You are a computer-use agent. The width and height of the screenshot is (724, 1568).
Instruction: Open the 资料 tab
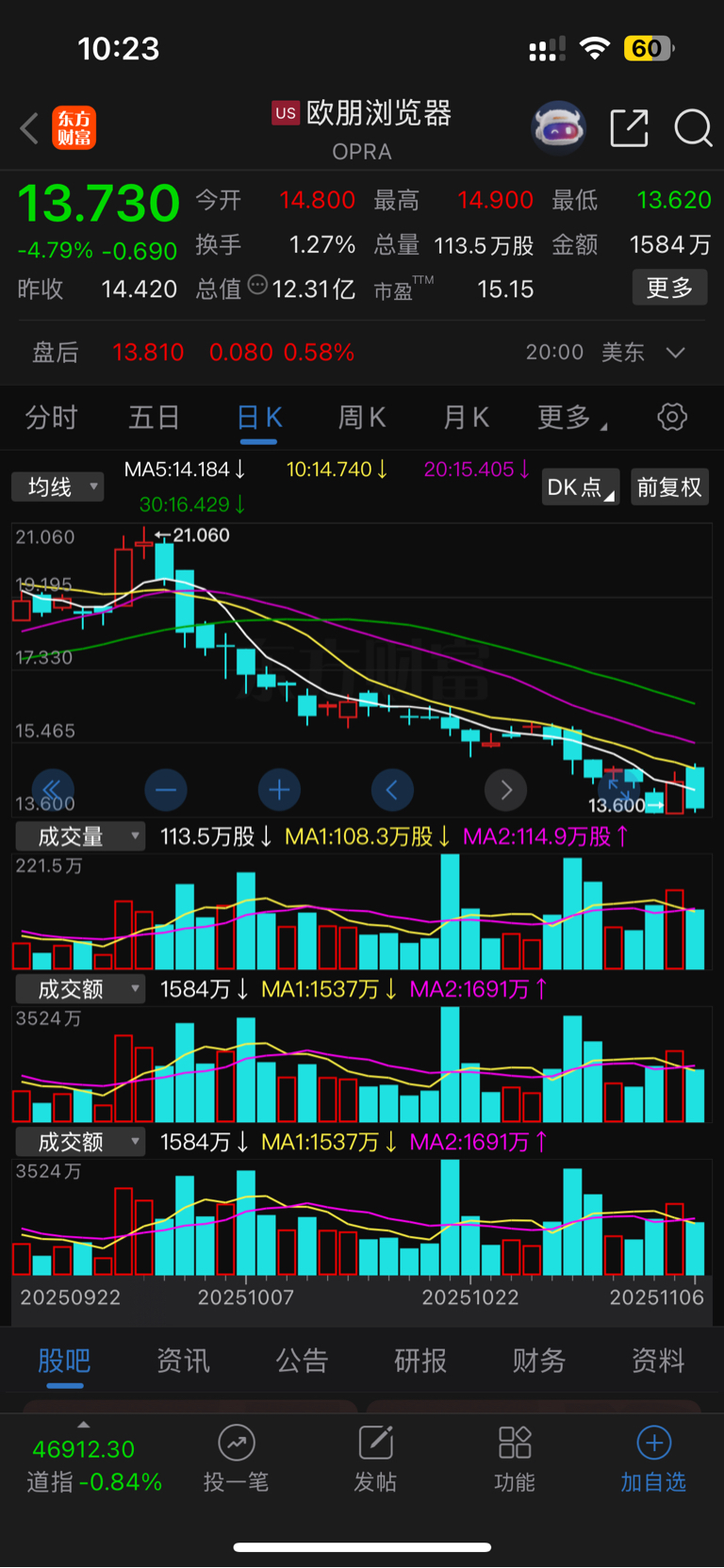(x=658, y=1361)
